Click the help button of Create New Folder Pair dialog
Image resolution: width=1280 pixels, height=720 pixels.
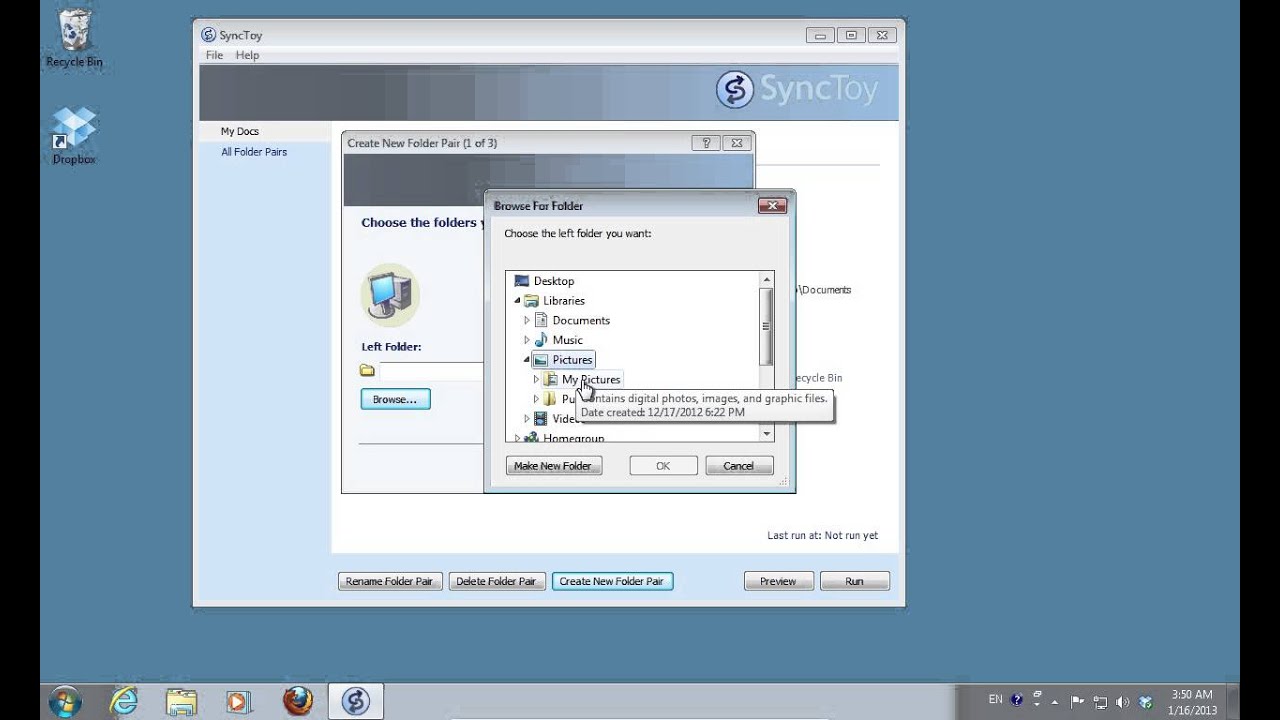point(705,143)
